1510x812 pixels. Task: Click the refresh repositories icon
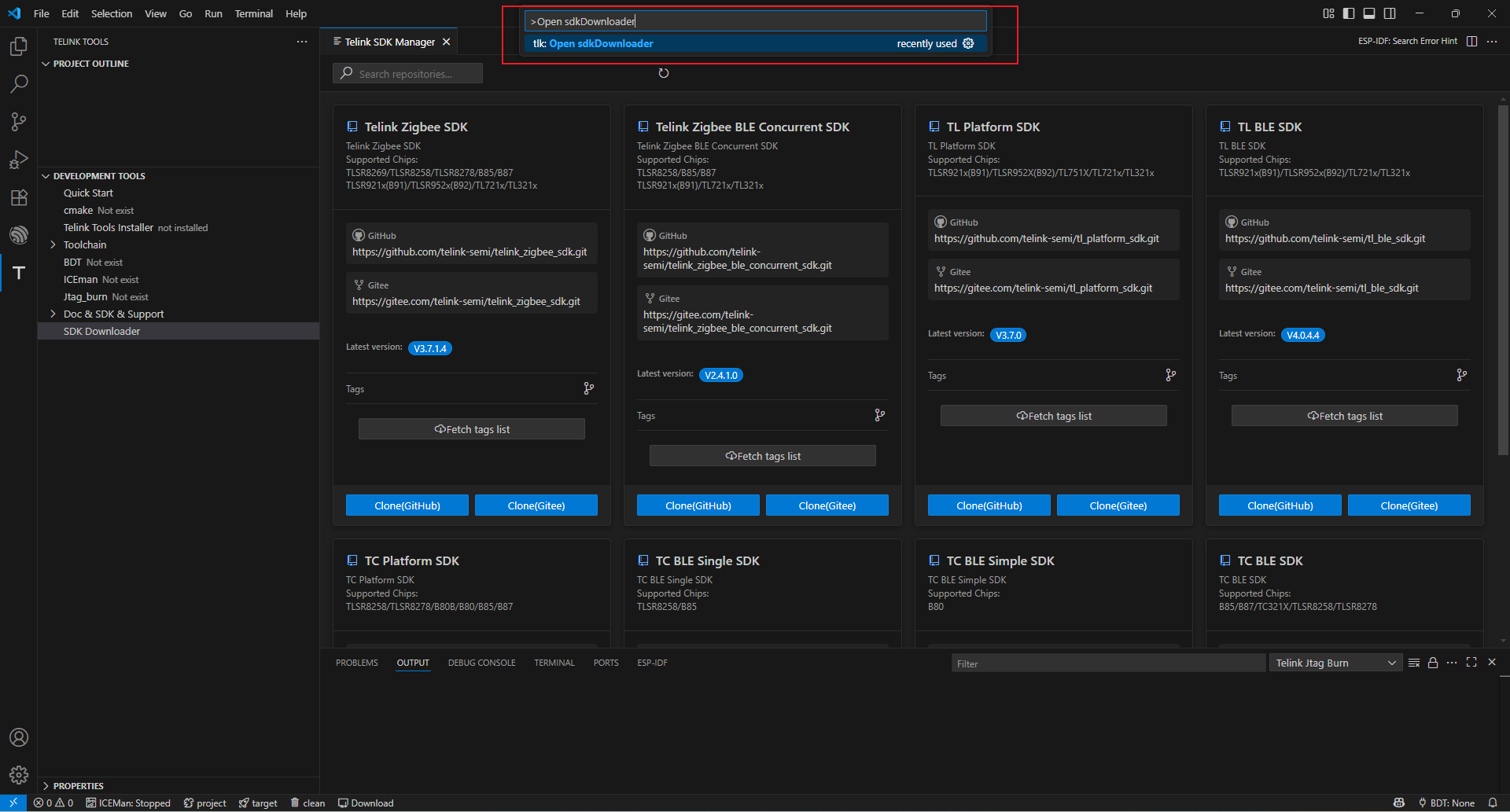664,72
